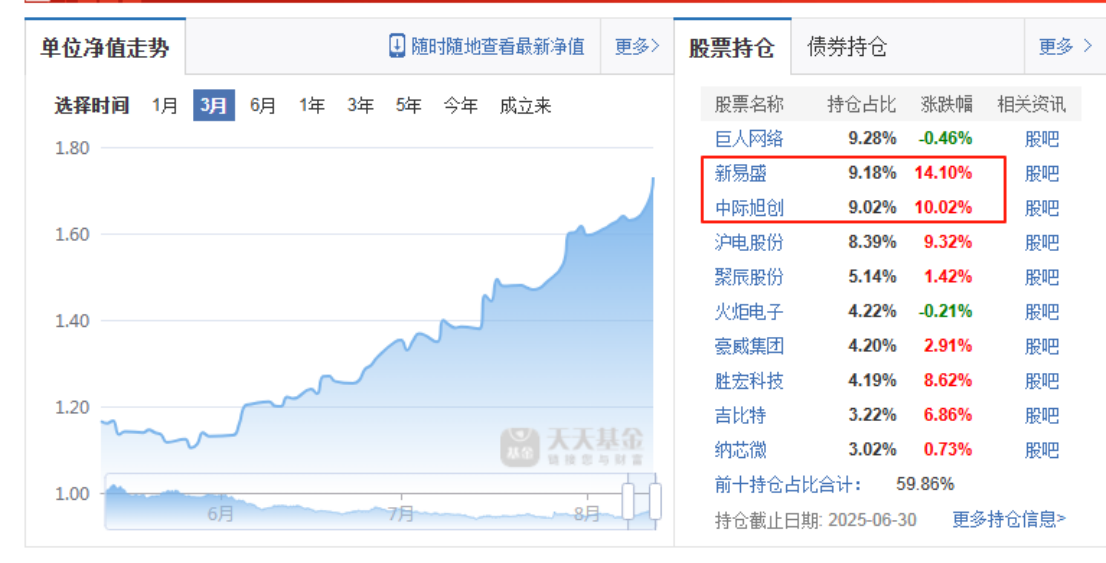Open 股吧 for 纳芯微
Screen dimensions: 1106x563
click(x=1042, y=450)
